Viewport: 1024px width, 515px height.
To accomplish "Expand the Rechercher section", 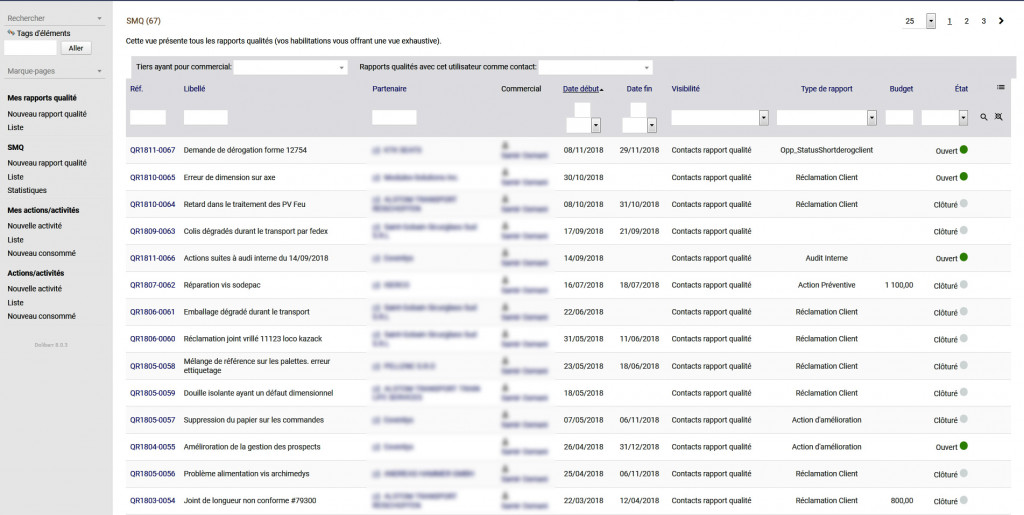I will pyautogui.click(x=99, y=18).
